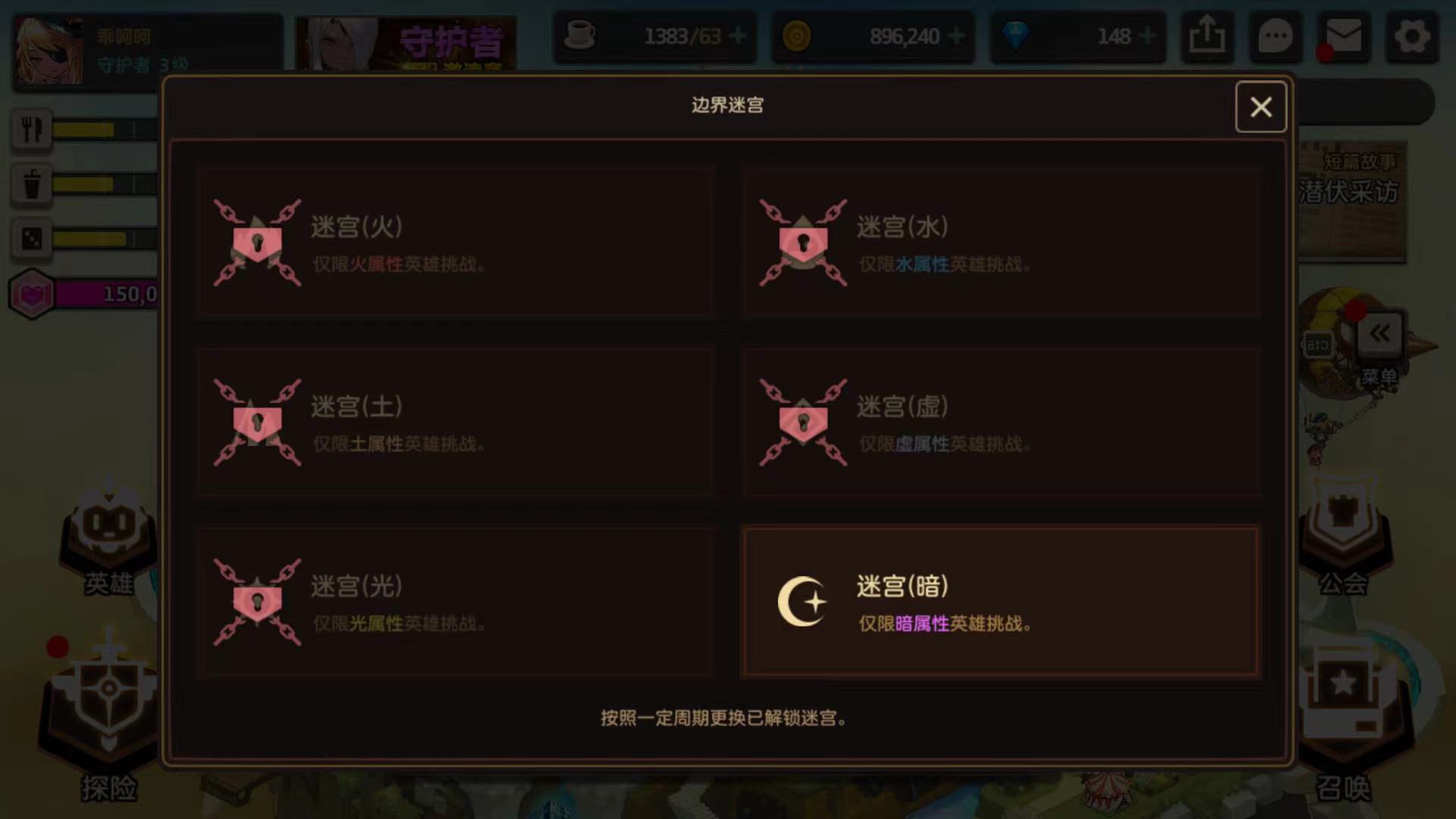
Task: Open the mail envelope icon
Action: point(1343,36)
